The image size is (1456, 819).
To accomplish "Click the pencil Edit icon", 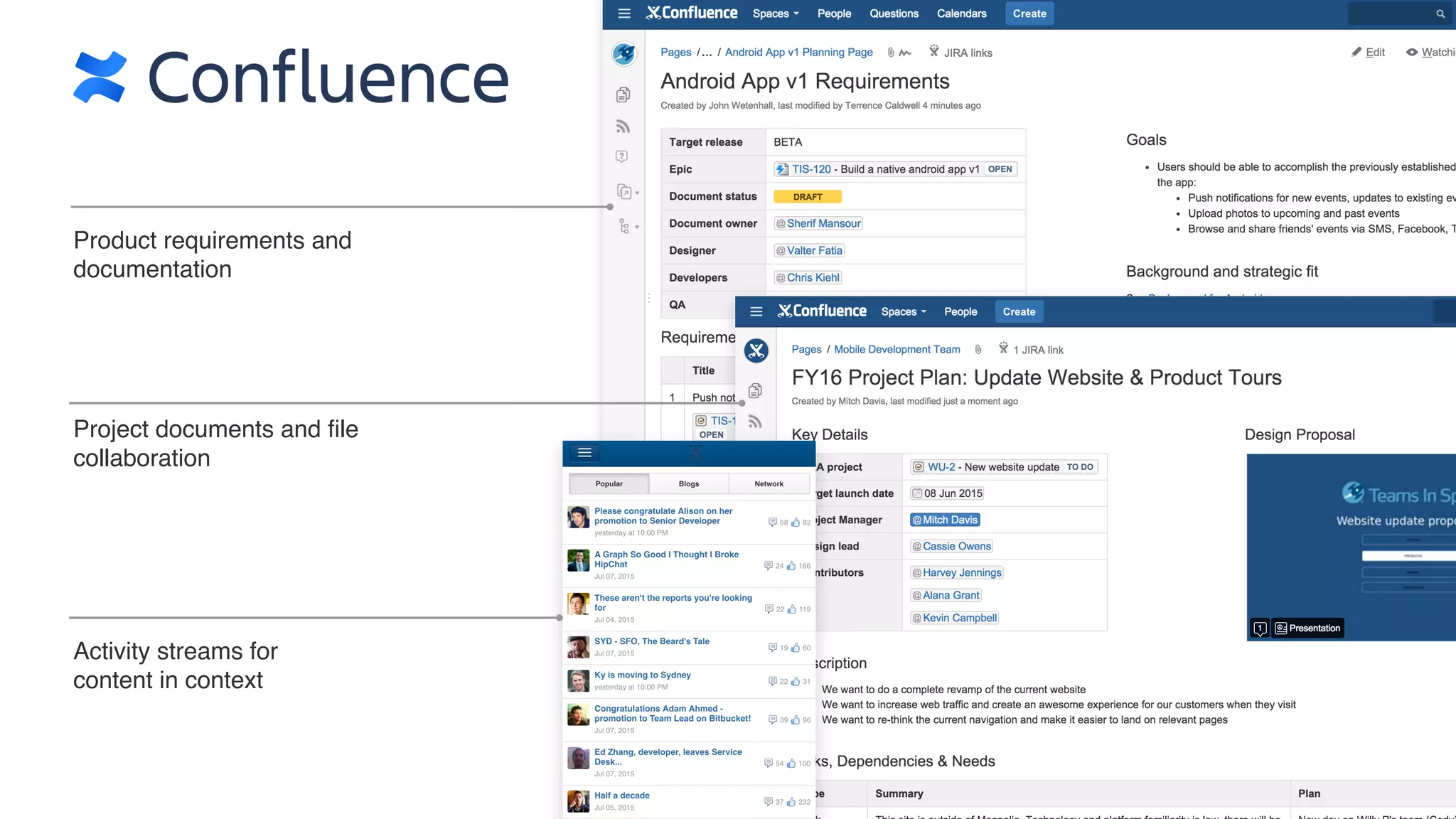I will click(x=1356, y=52).
